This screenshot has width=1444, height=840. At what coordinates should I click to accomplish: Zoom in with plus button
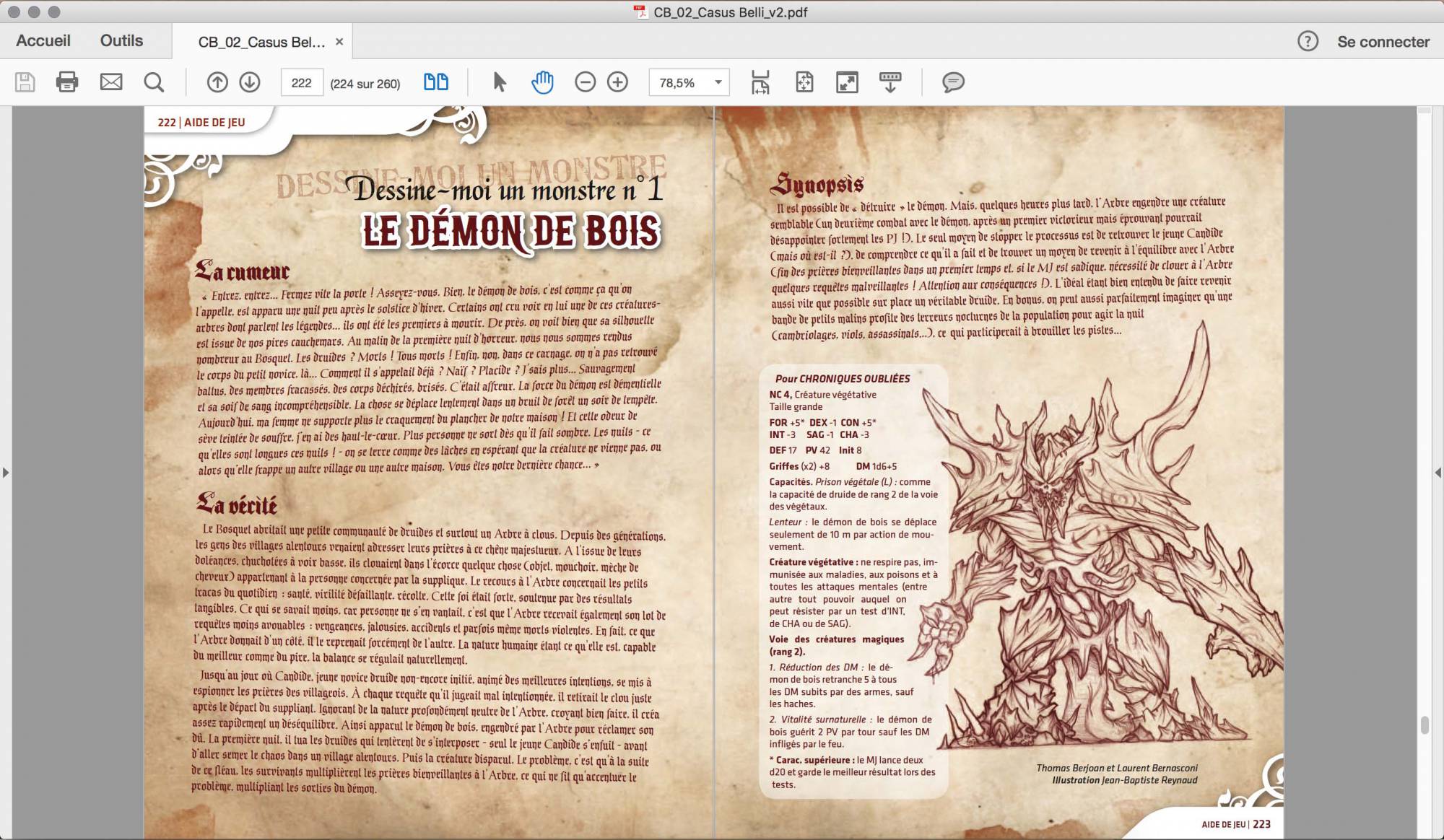pyautogui.click(x=617, y=82)
